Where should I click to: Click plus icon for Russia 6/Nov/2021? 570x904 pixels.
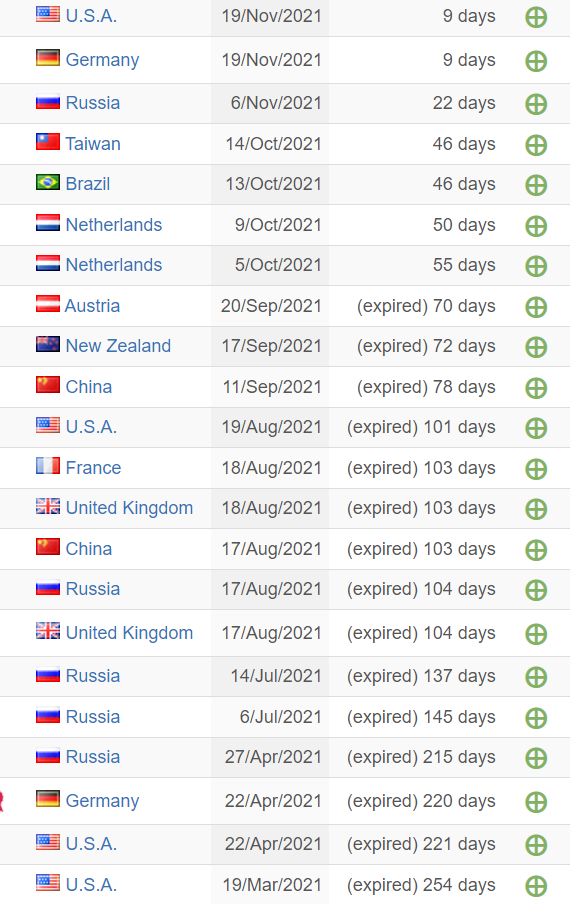[536, 104]
